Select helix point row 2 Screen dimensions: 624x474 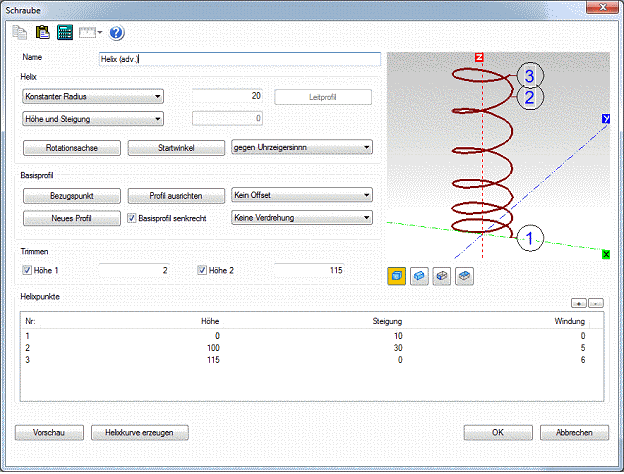coord(312,348)
